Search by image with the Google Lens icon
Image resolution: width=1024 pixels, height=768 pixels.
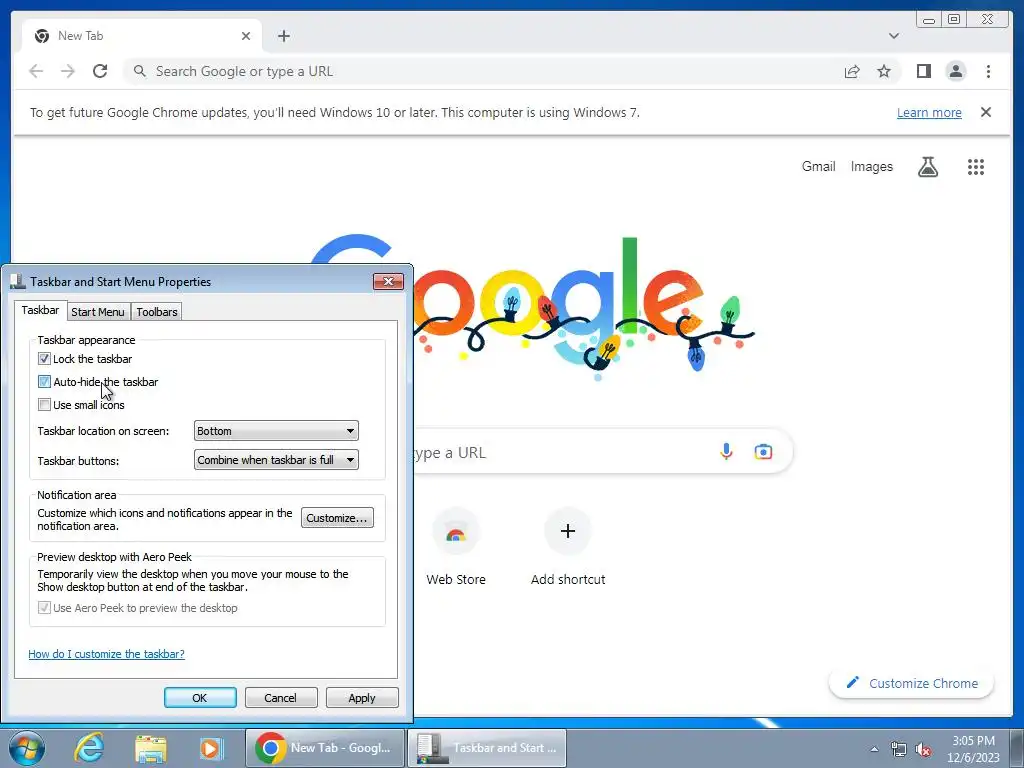tap(763, 451)
